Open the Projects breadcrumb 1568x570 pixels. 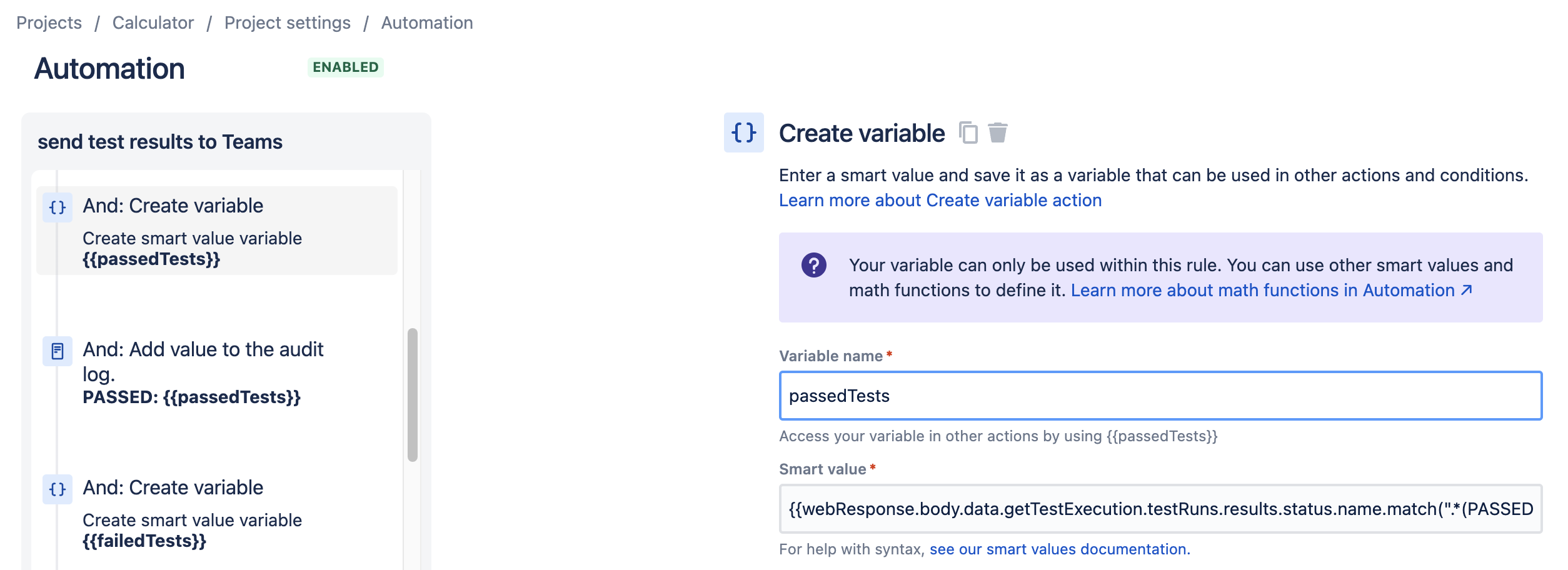point(49,22)
